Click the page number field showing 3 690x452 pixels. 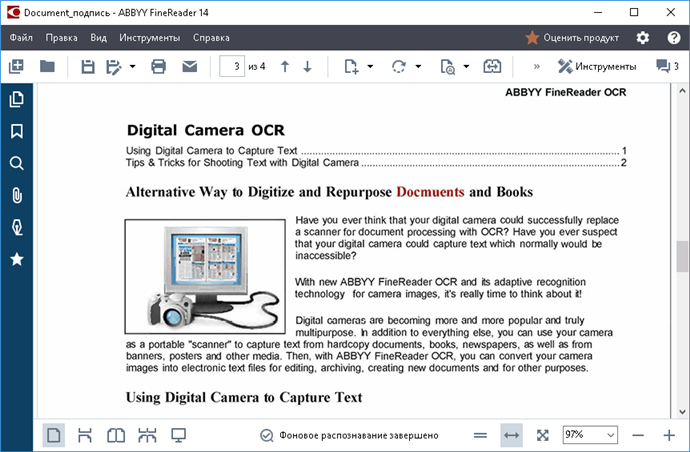click(232, 66)
